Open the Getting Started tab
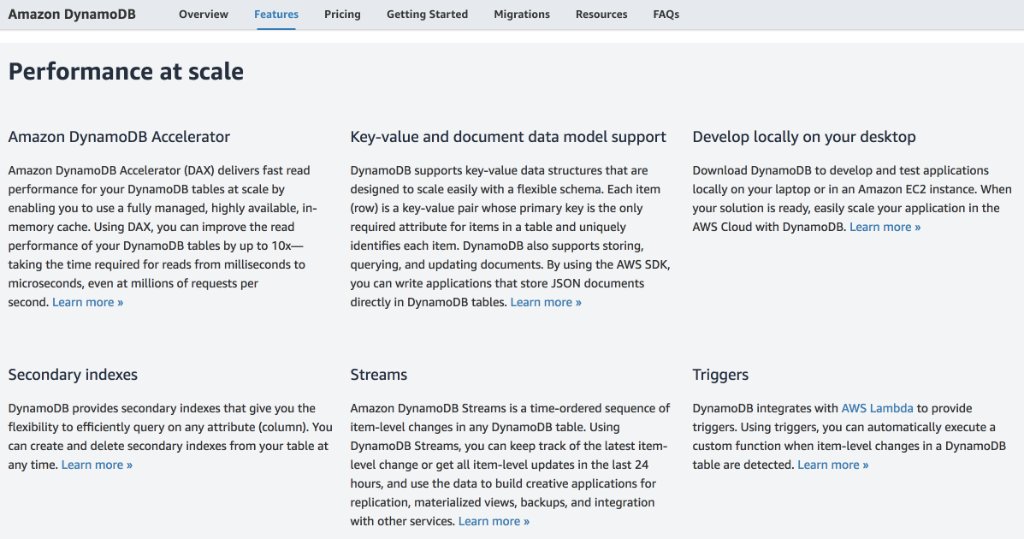This screenshot has width=1024, height=539. point(427,14)
